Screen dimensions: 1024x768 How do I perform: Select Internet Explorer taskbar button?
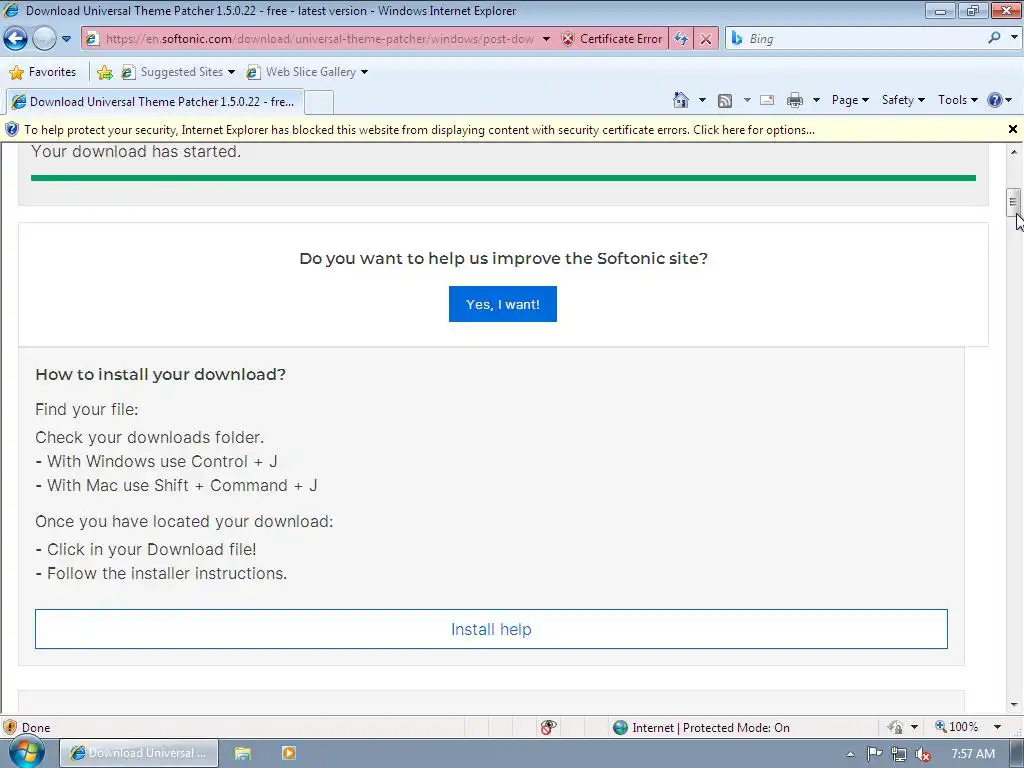click(x=139, y=753)
